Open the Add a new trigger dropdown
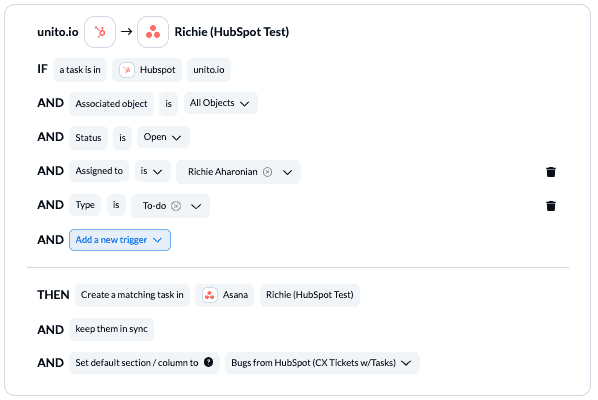598x400 pixels. pos(120,240)
